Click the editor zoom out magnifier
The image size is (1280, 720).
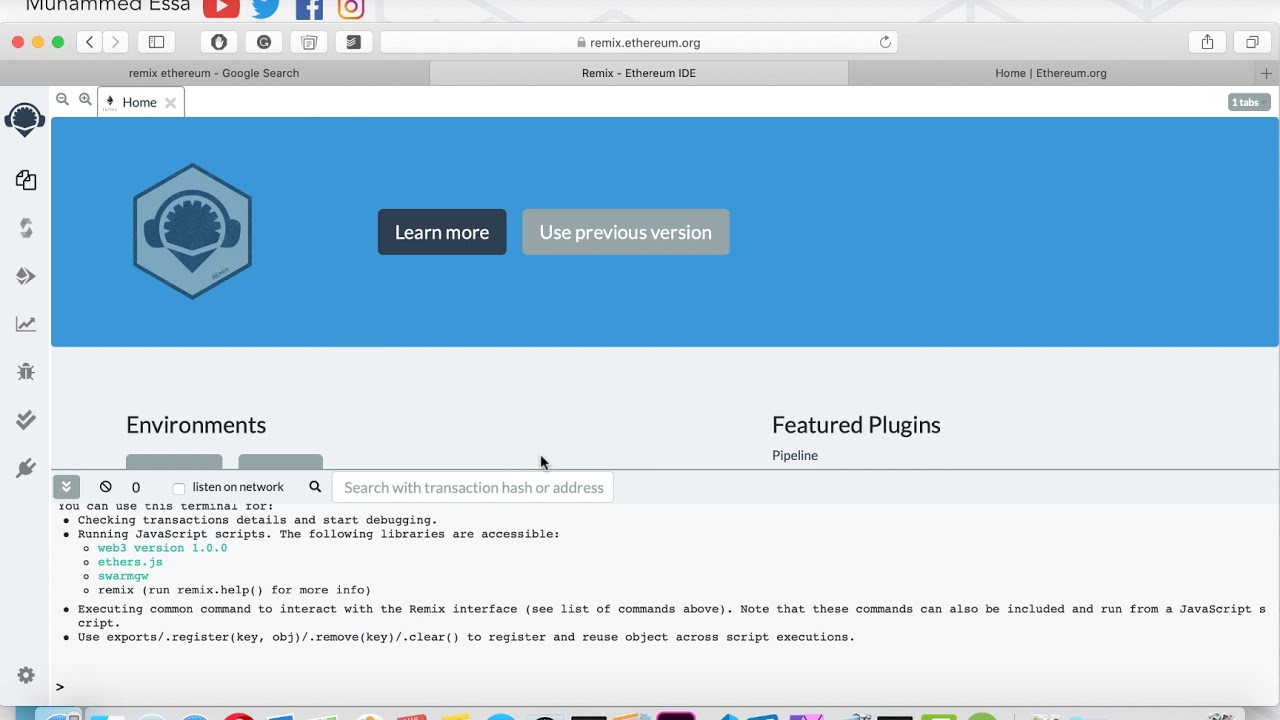pyautogui.click(x=62, y=99)
